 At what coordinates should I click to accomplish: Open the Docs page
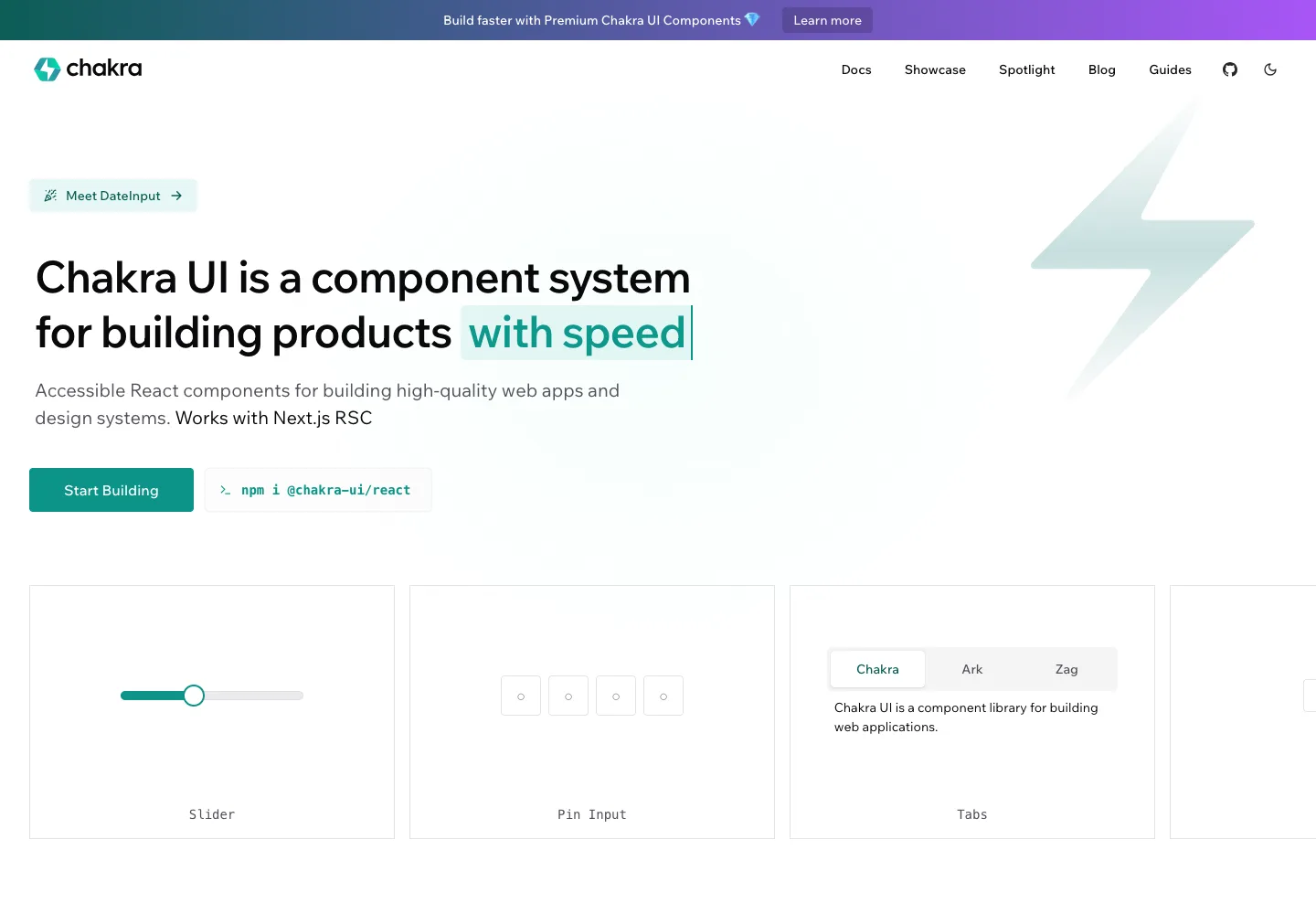click(x=856, y=69)
